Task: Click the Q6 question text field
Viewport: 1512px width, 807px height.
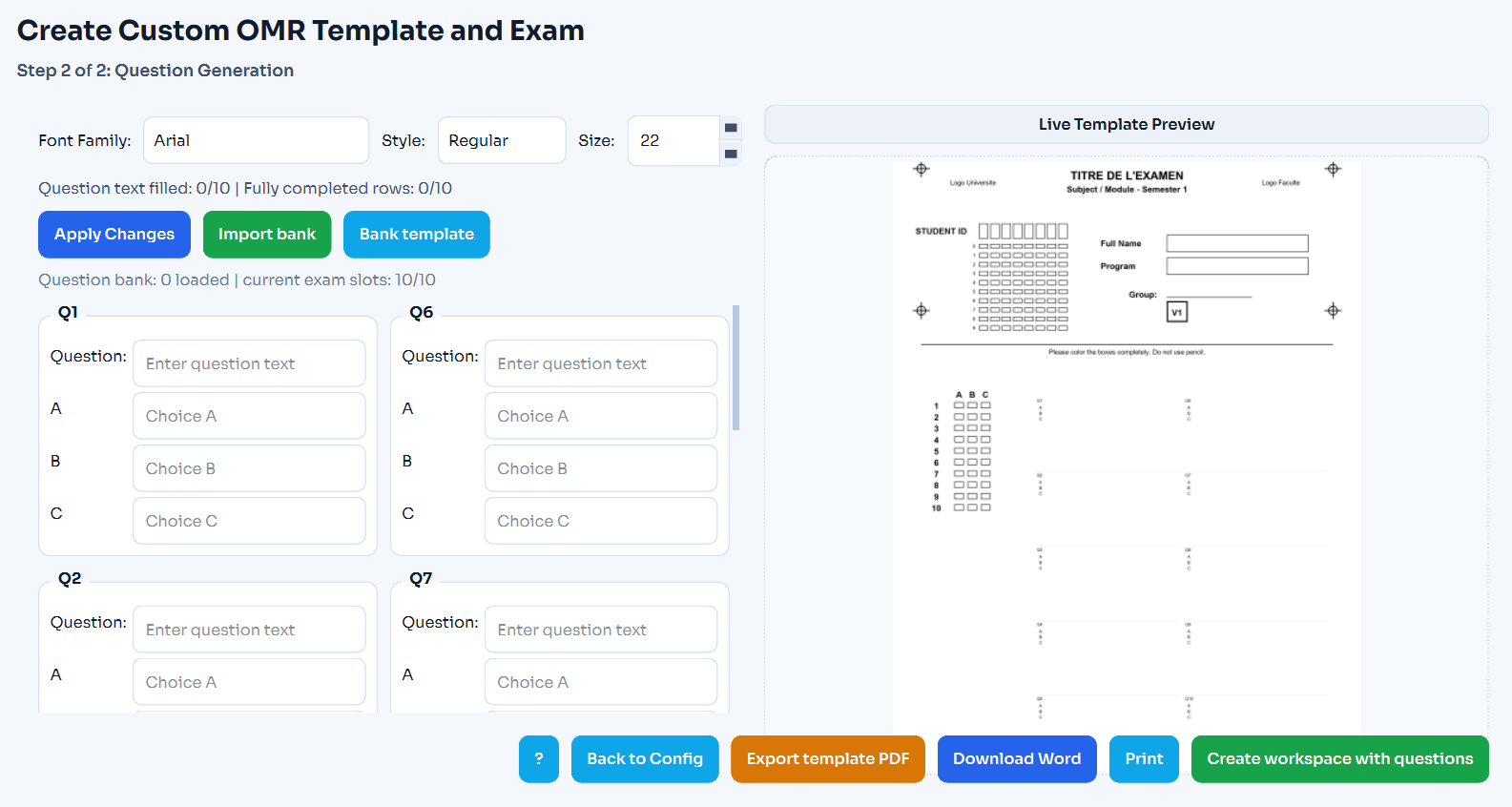Action: tap(600, 362)
